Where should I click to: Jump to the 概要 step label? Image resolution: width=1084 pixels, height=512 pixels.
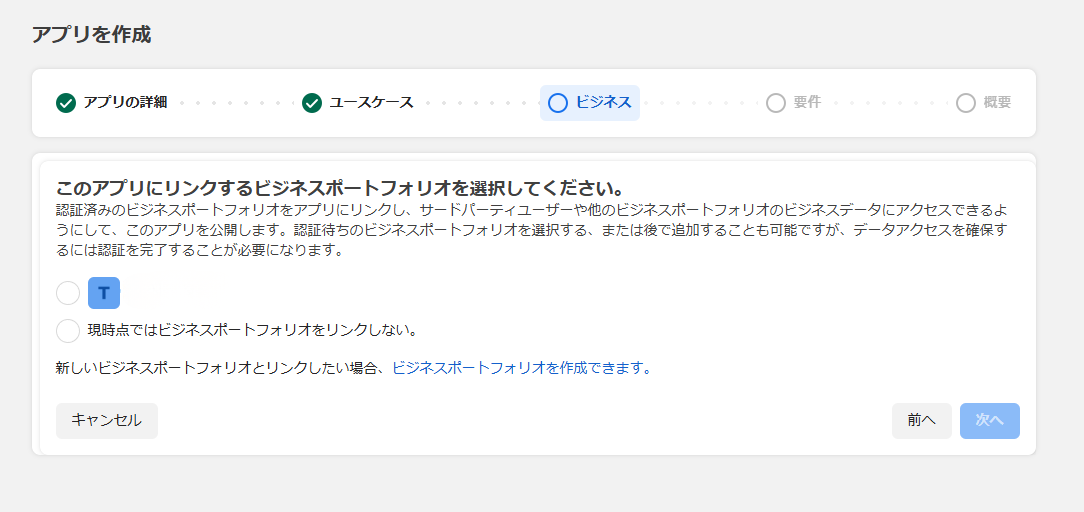click(997, 103)
